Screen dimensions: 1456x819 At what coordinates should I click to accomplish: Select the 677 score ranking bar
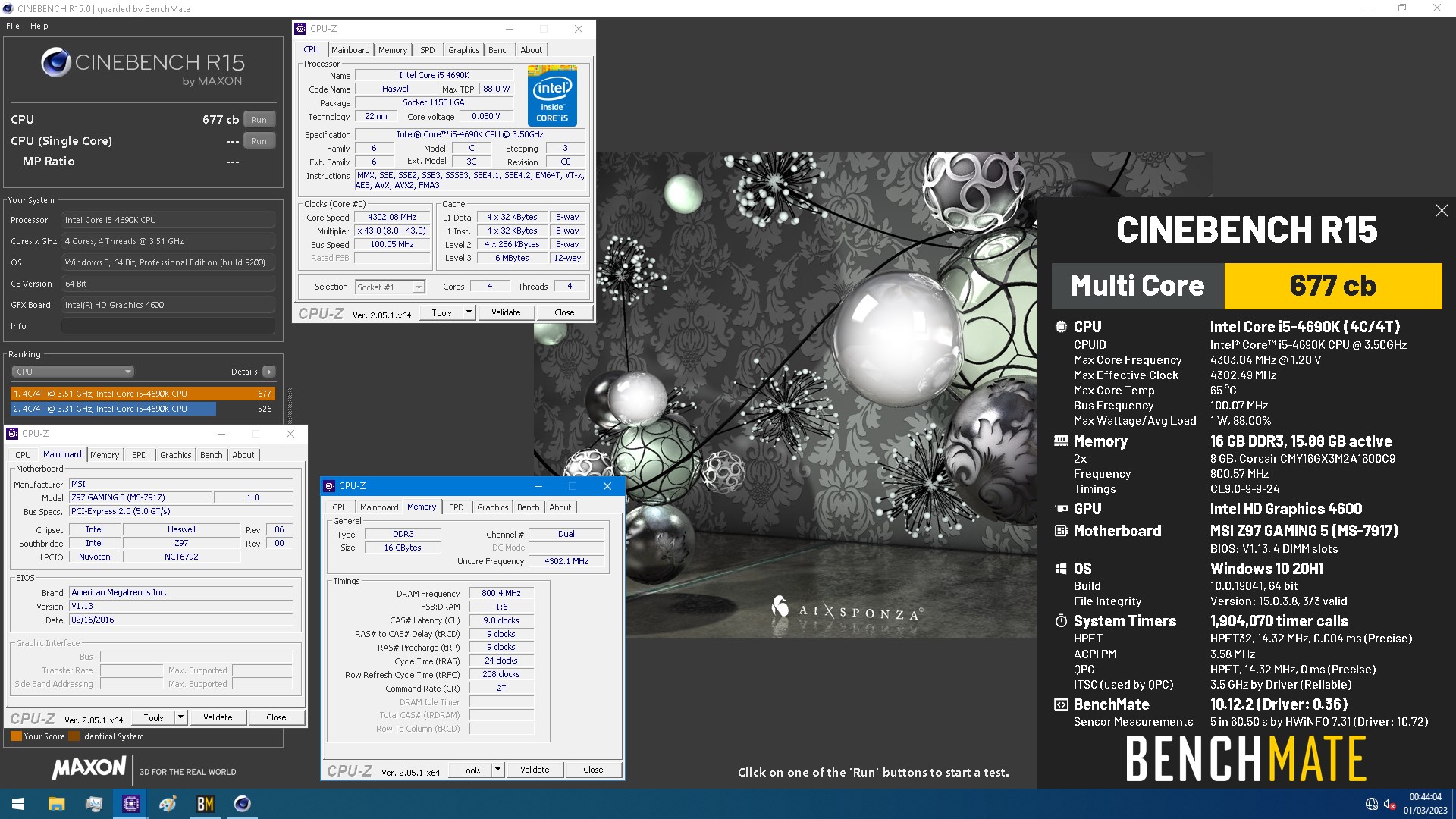tap(143, 394)
